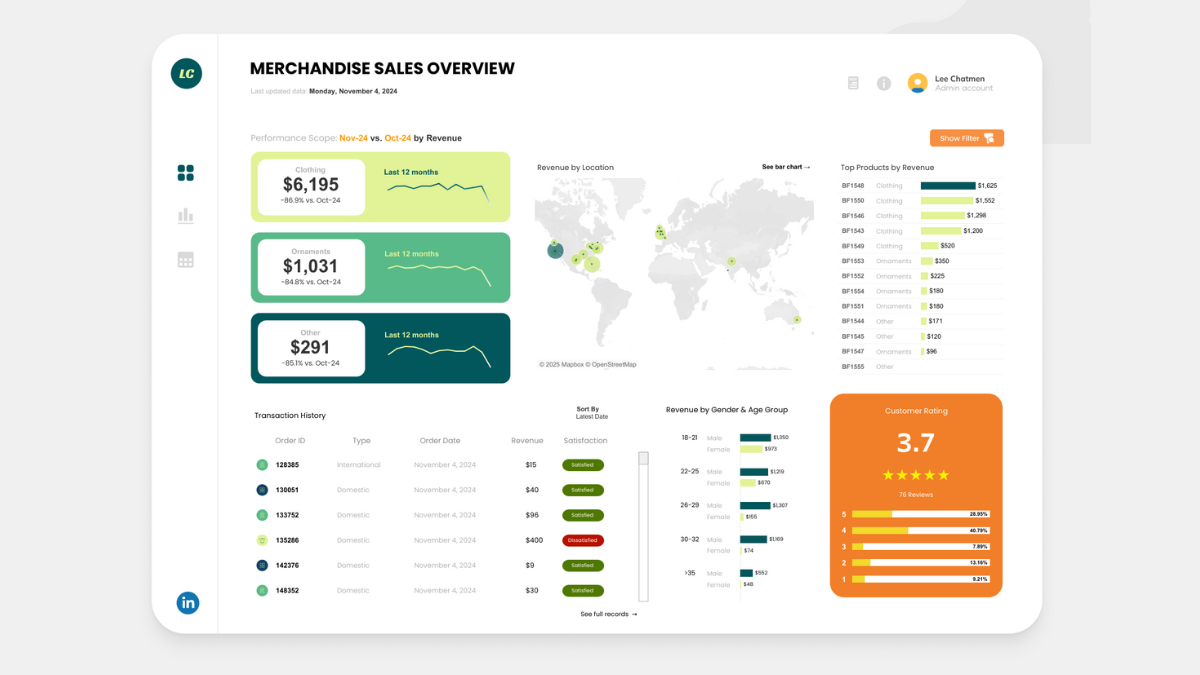The height and width of the screenshot is (675, 1200).
Task: Open the document notes icon in header
Action: point(853,83)
